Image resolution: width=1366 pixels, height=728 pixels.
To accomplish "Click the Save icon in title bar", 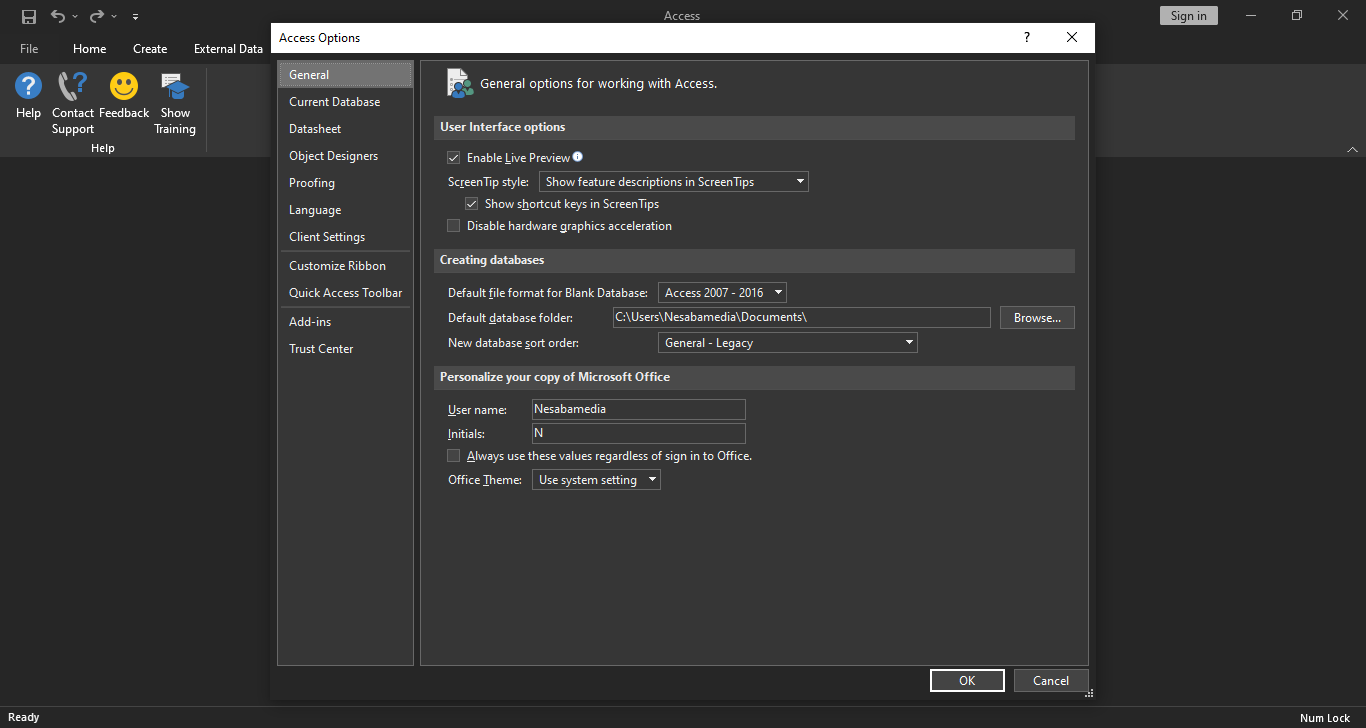I will (x=29, y=16).
